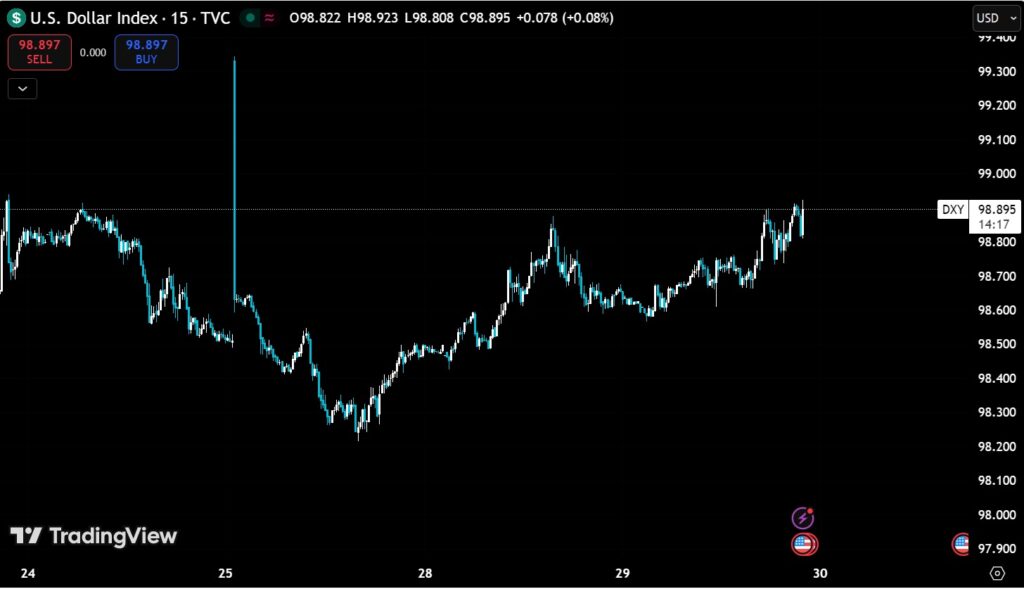The height and width of the screenshot is (589, 1024).
Task: Click the open value O98.822
Action: tap(315, 18)
